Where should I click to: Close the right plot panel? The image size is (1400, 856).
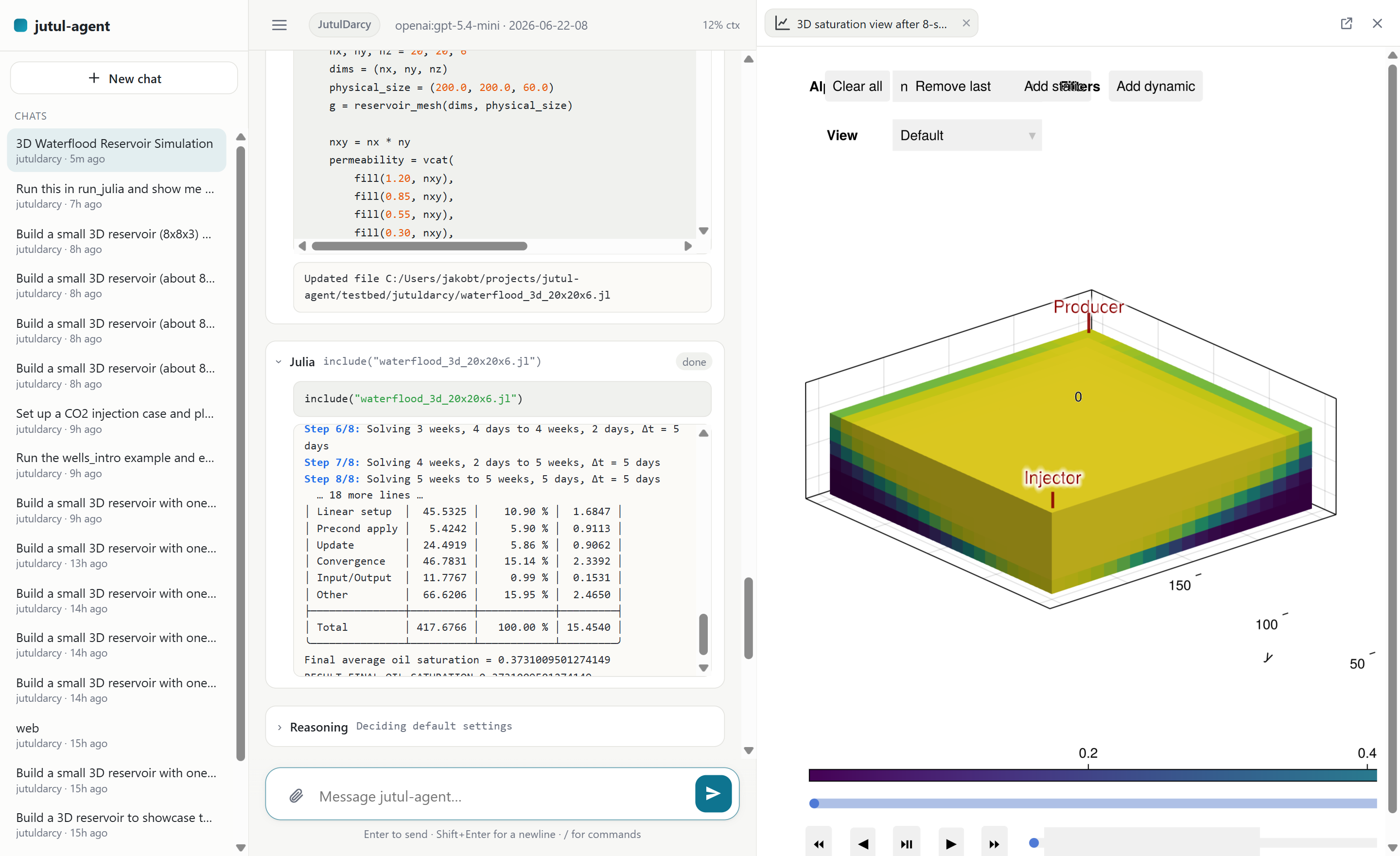point(1377,23)
